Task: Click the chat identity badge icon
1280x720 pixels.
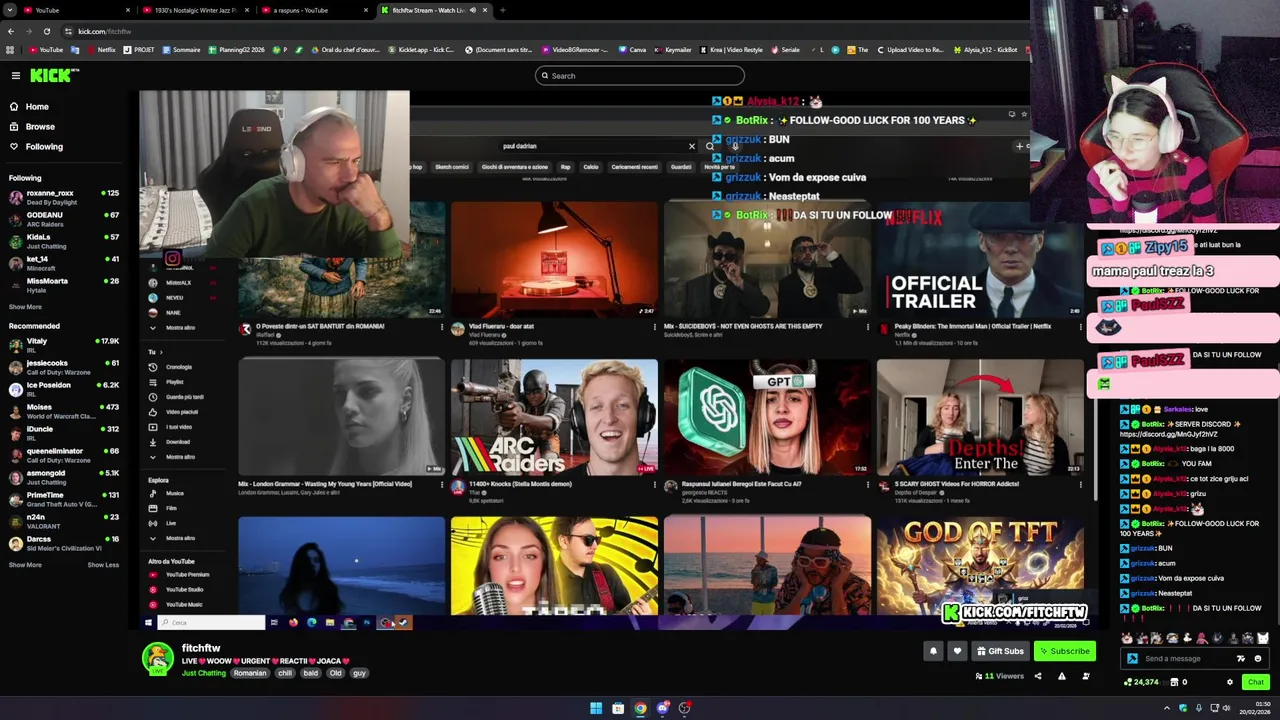Action: coord(1132,659)
